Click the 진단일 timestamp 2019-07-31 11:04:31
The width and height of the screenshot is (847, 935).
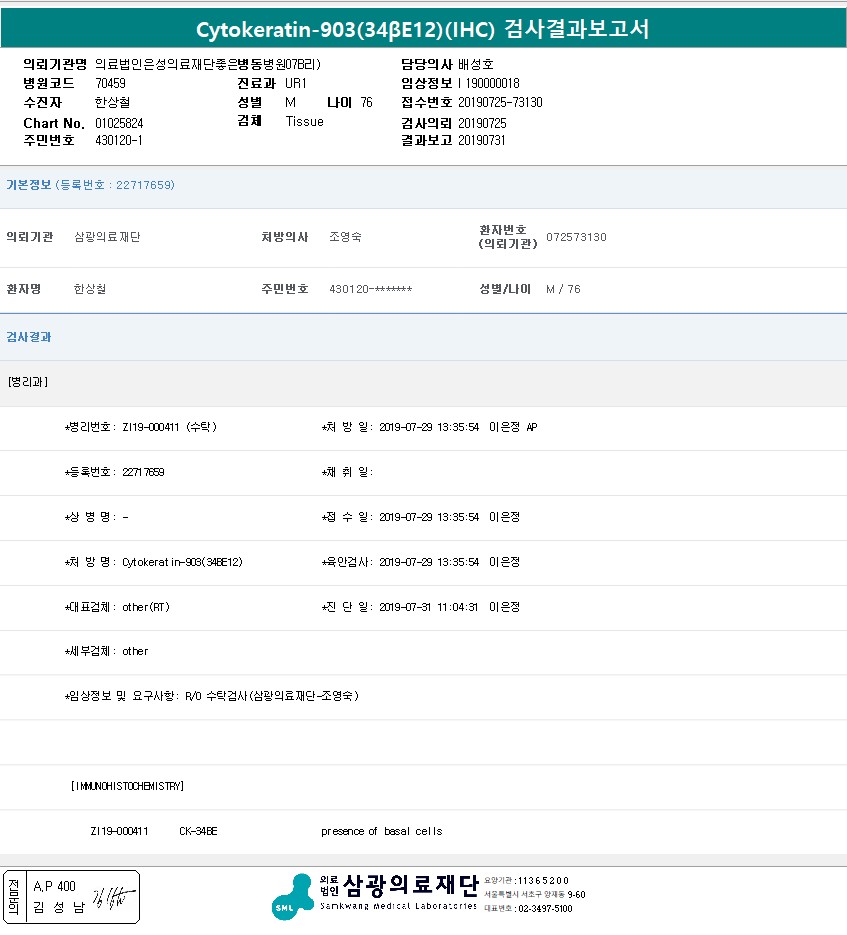pos(429,607)
